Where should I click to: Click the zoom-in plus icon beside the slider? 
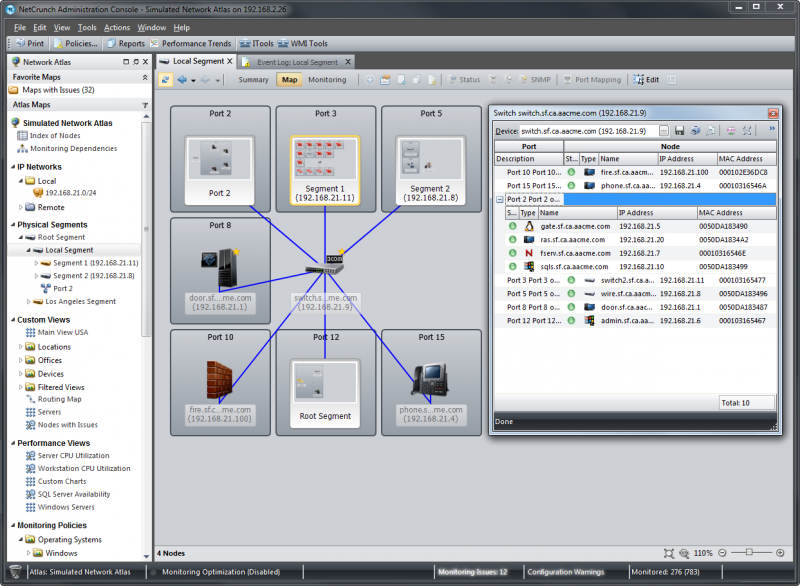780,553
